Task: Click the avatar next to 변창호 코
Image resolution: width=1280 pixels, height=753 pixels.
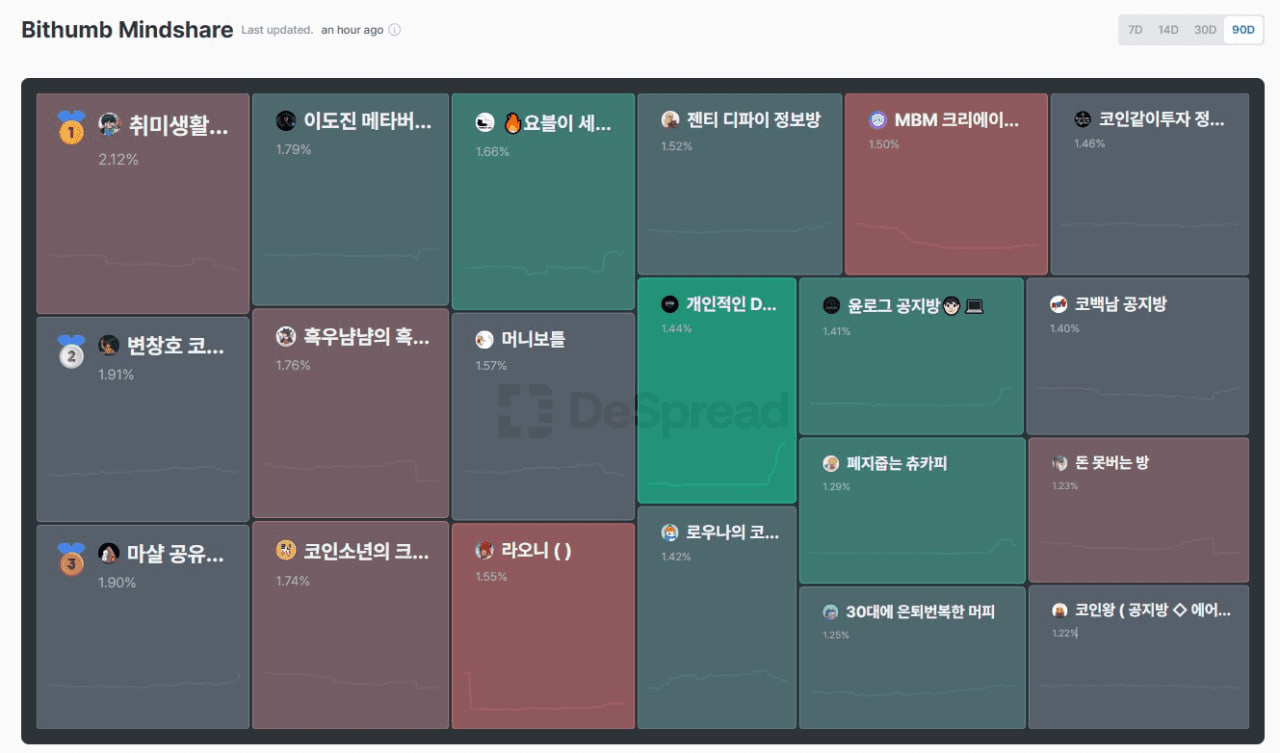Action: coord(109,345)
